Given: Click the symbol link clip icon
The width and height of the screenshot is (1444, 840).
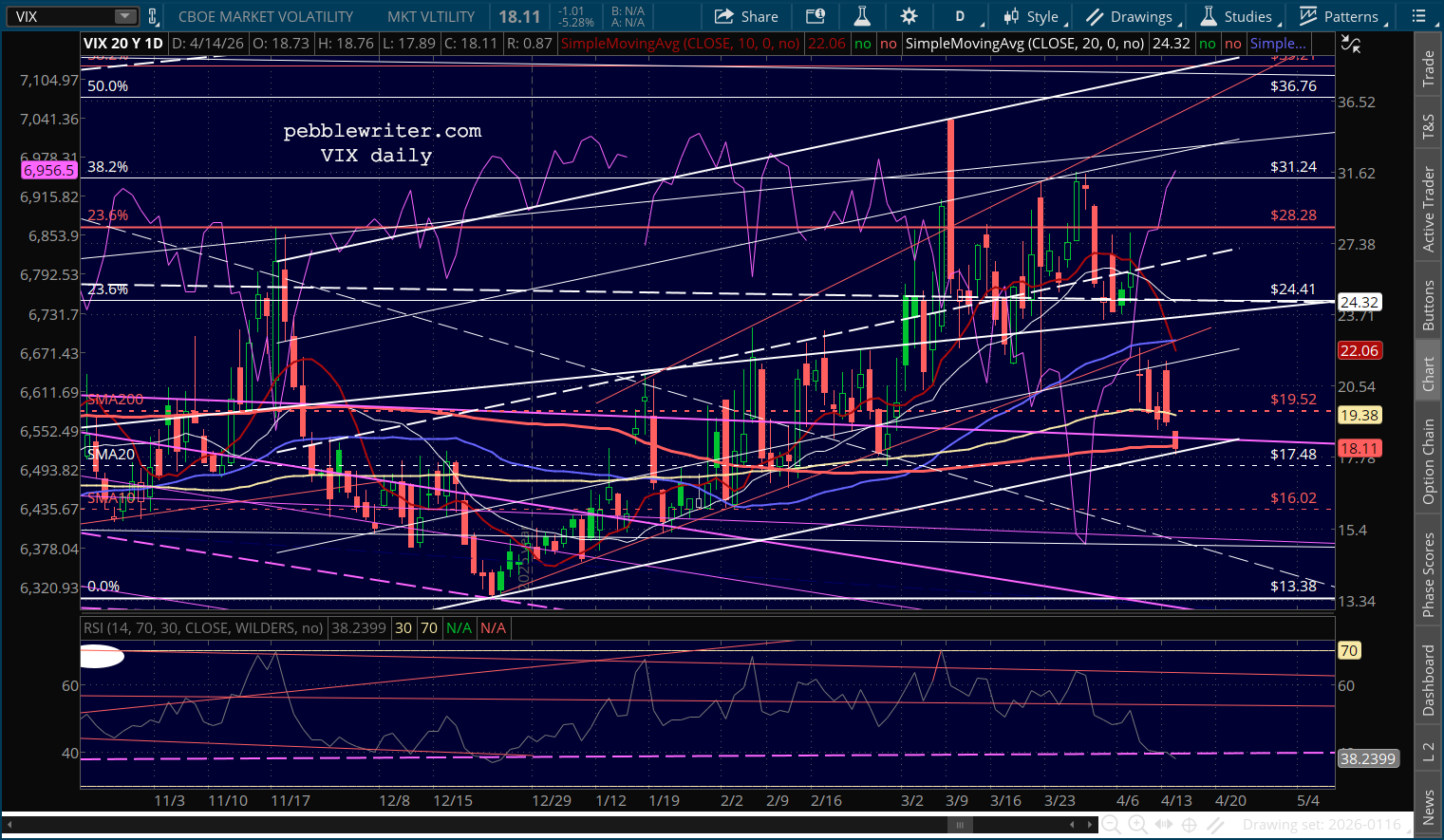Looking at the screenshot, I should tap(153, 16).
